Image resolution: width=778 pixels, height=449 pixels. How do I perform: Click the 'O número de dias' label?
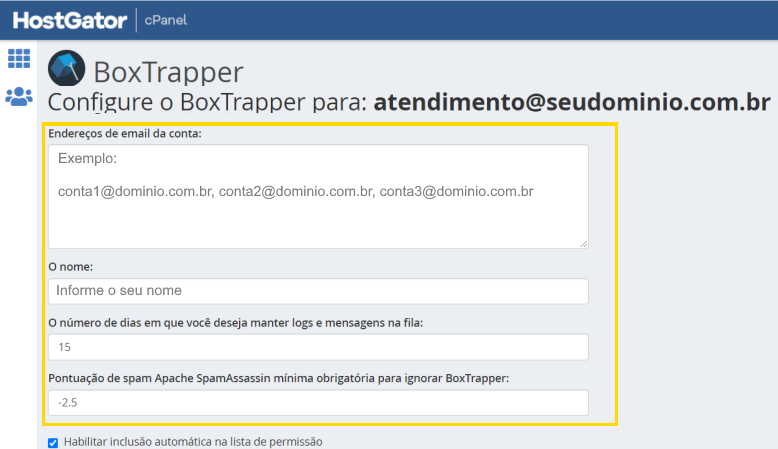(x=235, y=322)
